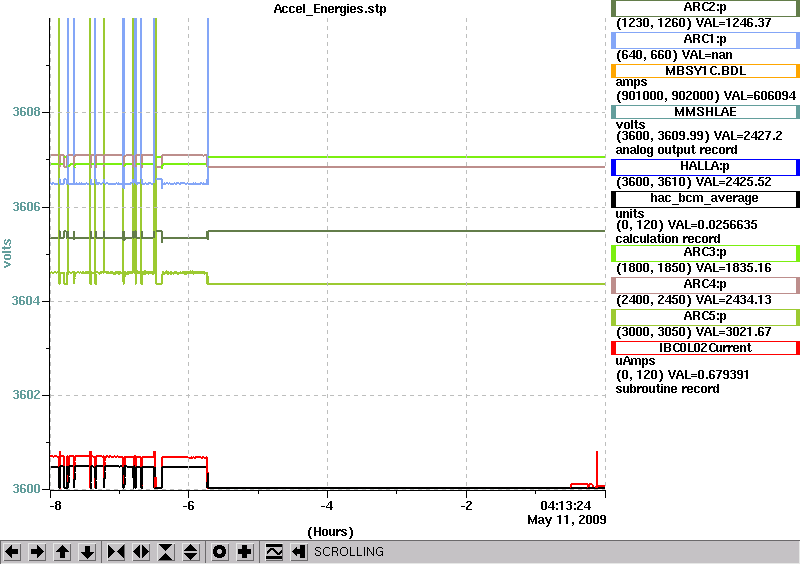Viewport: 800px width, 564px height.
Task: Click the MMSHLAE value VAL=2427.2
Action: pos(747,136)
